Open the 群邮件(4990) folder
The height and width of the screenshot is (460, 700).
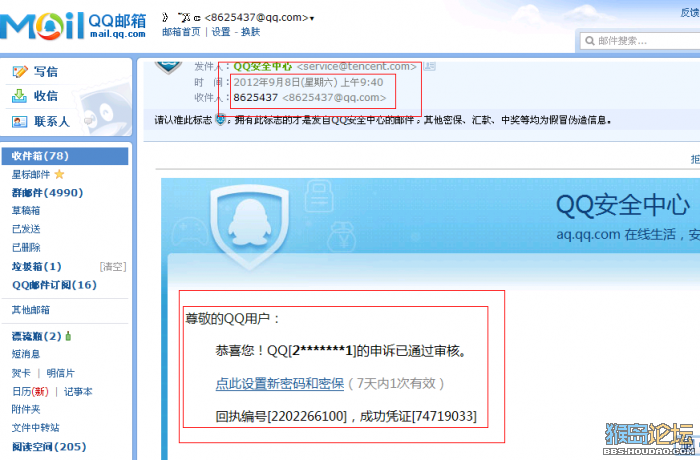pyautogui.click(x=47, y=192)
